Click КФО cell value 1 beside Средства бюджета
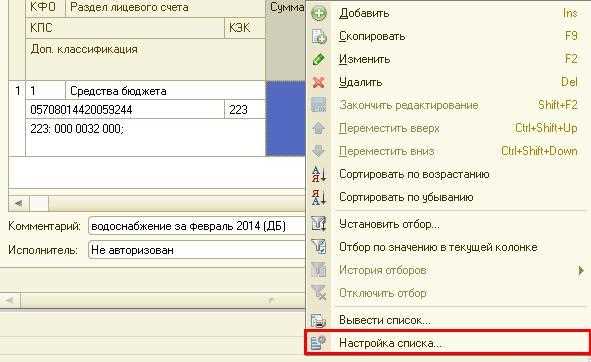The image size is (591, 362). (x=45, y=90)
